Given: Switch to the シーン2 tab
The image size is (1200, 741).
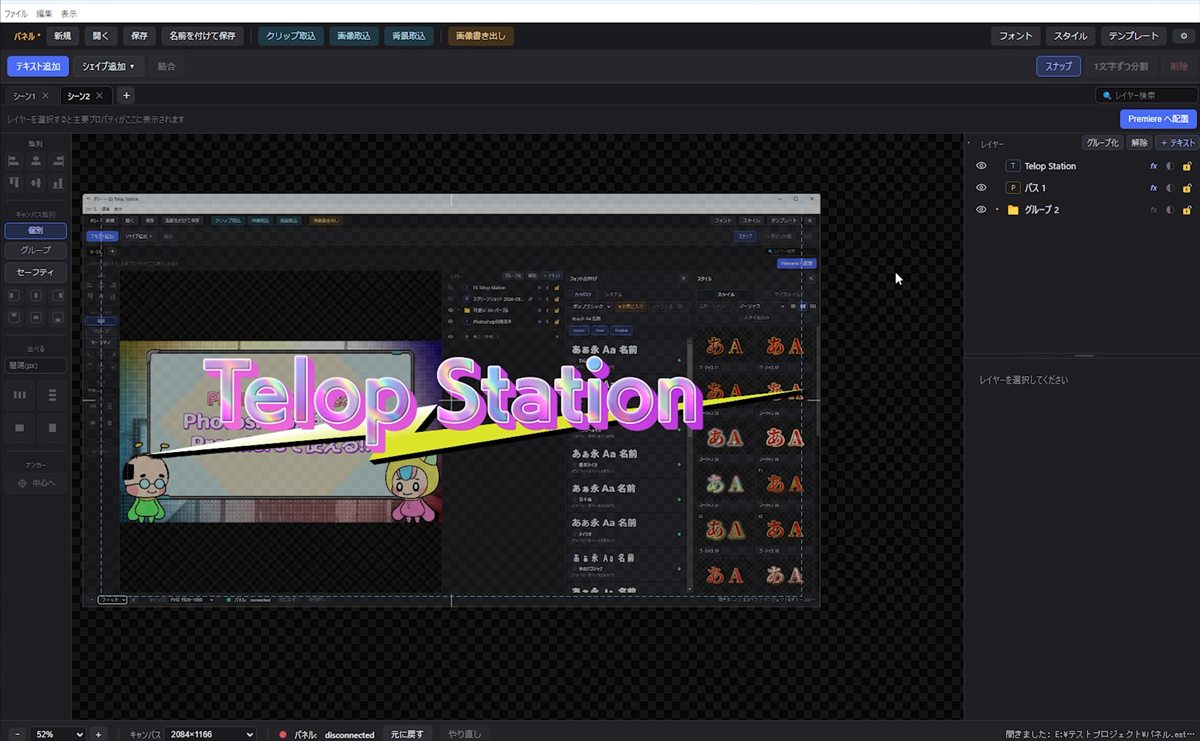Looking at the screenshot, I should [77, 96].
